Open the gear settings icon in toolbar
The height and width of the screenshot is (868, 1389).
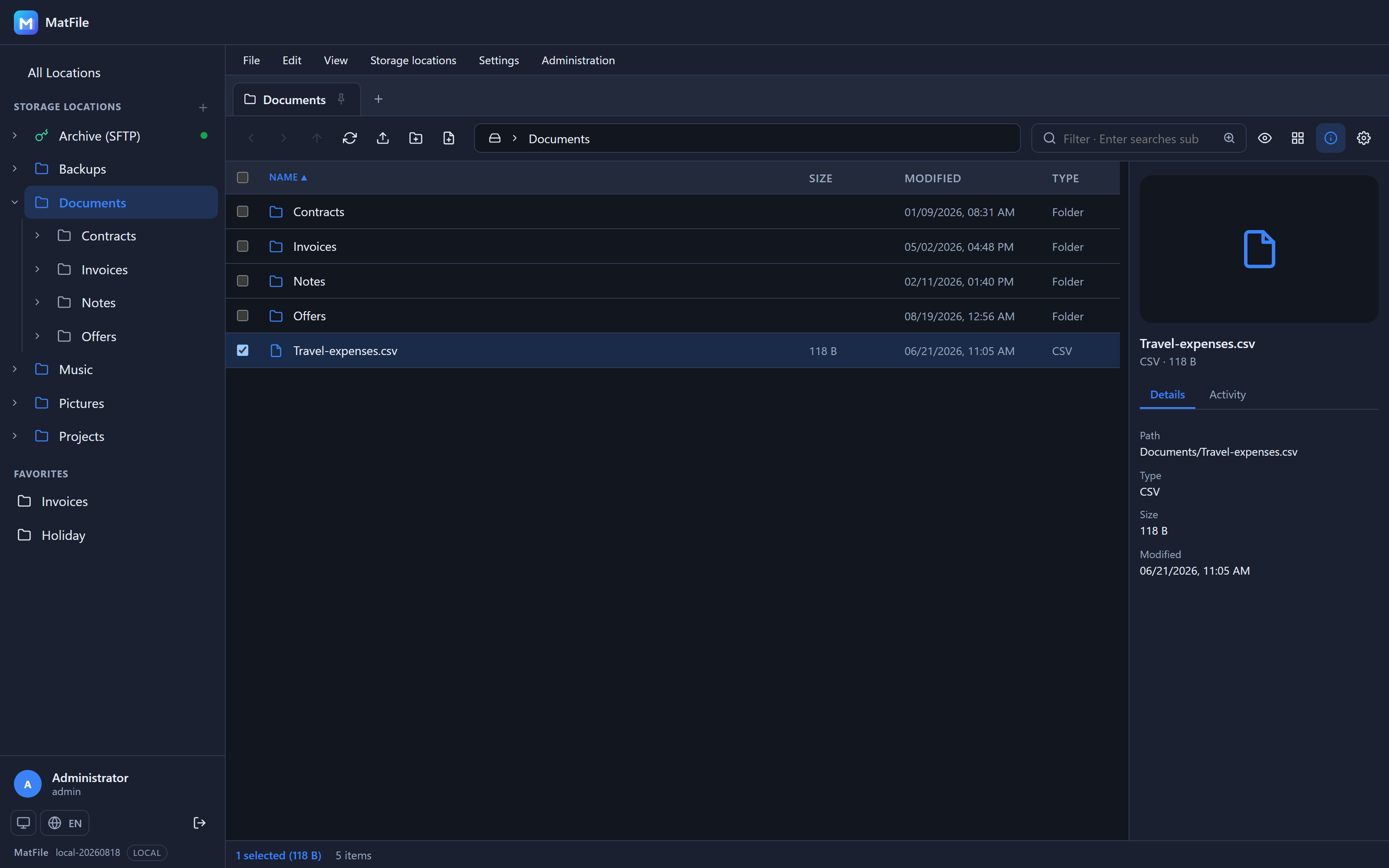tap(1364, 138)
